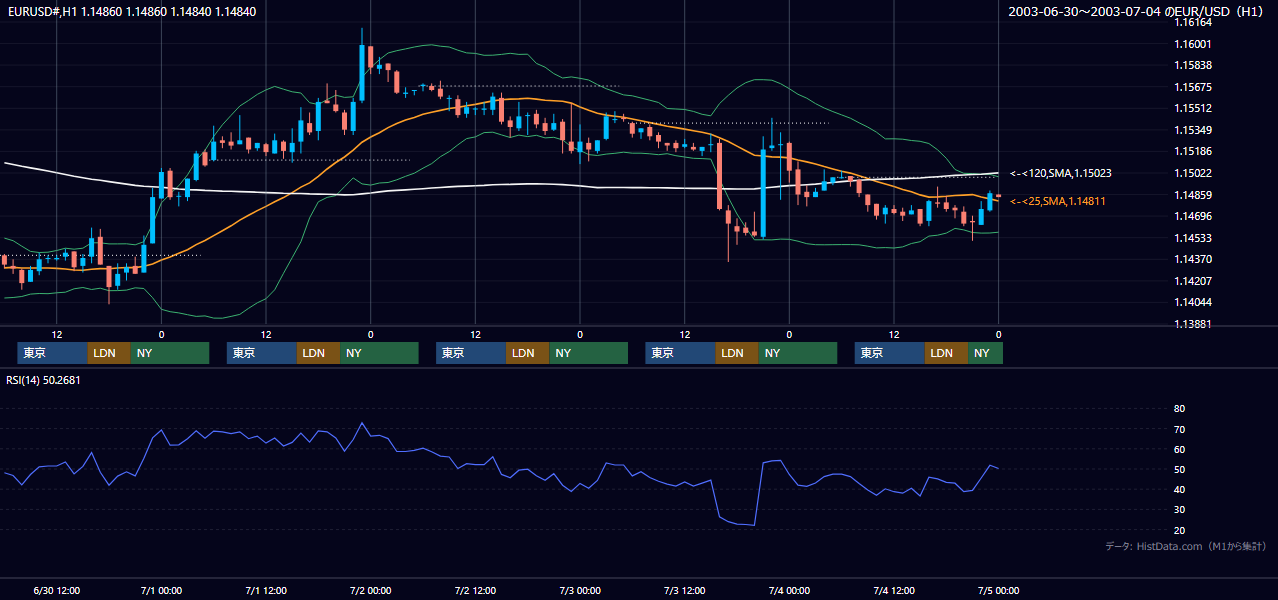Click the 1.14696 price axis label

click(x=1193, y=216)
